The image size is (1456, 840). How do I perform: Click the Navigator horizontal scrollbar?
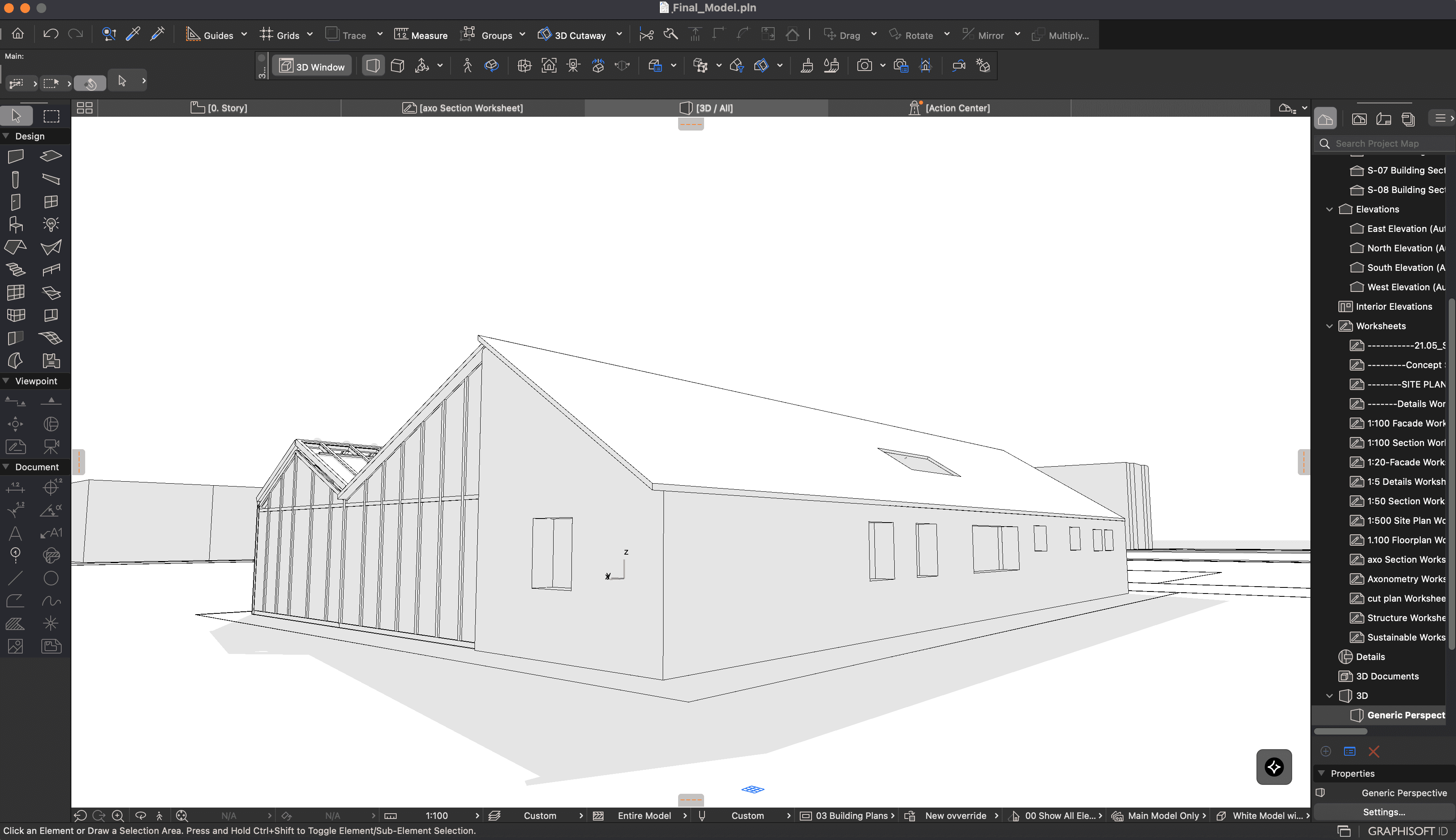pyautogui.click(x=1340, y=731)
